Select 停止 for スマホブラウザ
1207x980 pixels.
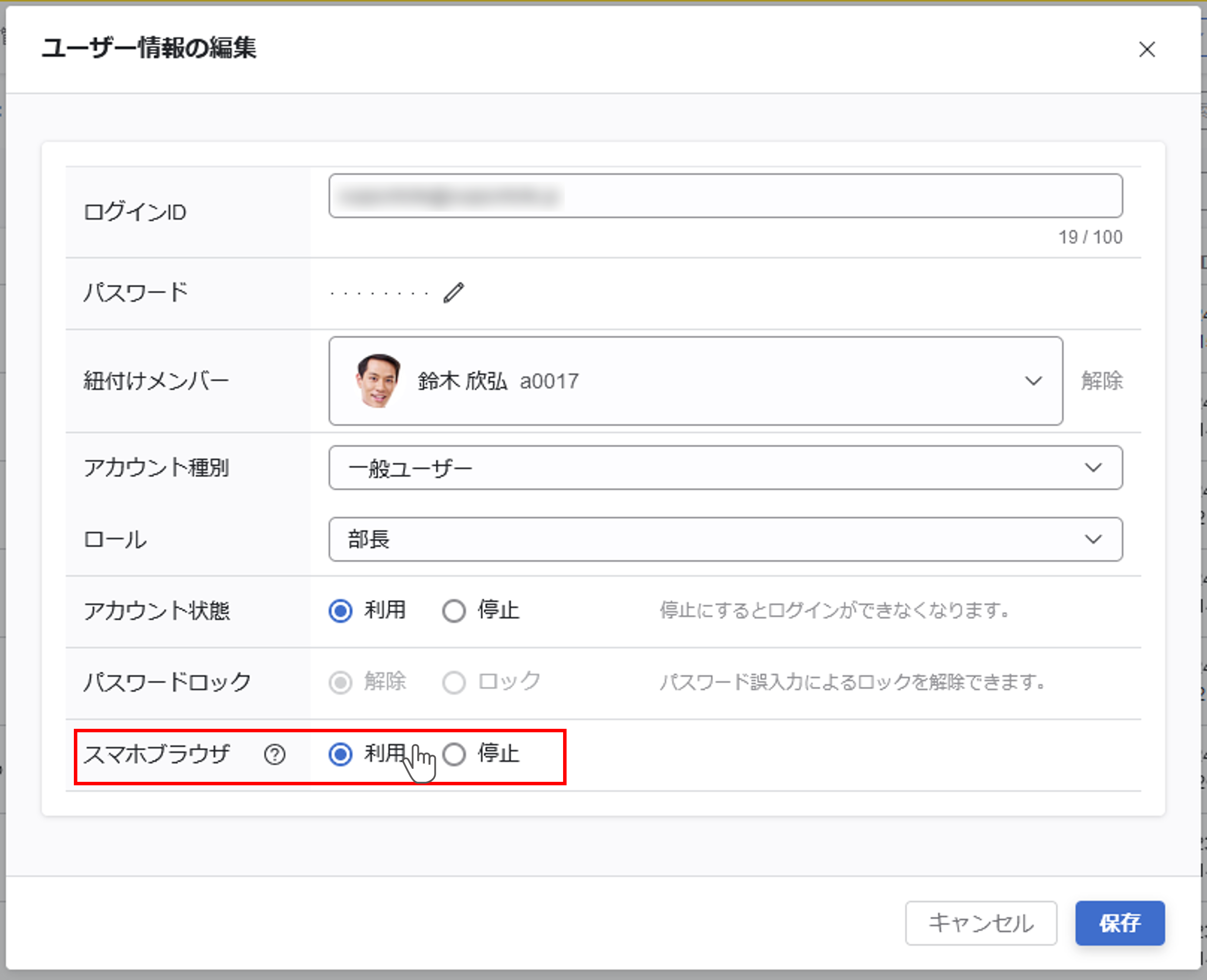[x=454, y=754]
